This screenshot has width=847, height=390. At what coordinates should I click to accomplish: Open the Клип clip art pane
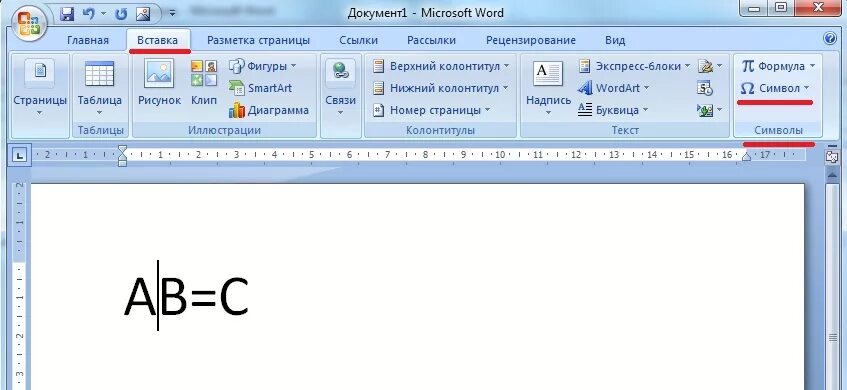[204, 83]
